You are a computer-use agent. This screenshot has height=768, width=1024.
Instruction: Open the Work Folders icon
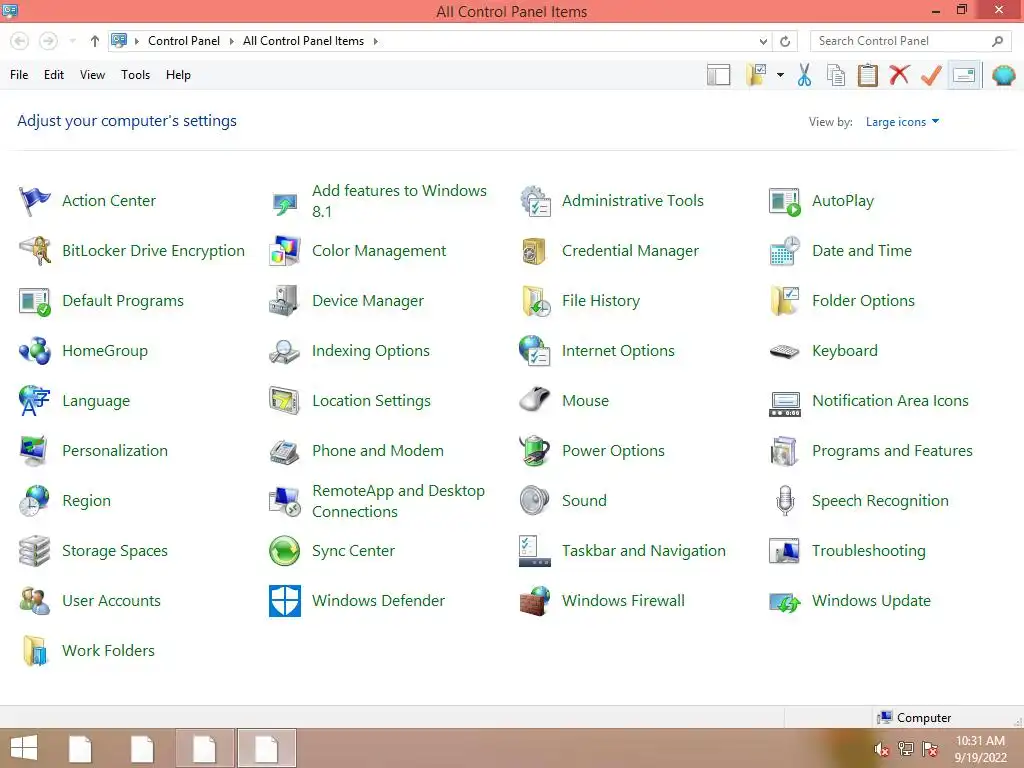click(35, 651)
